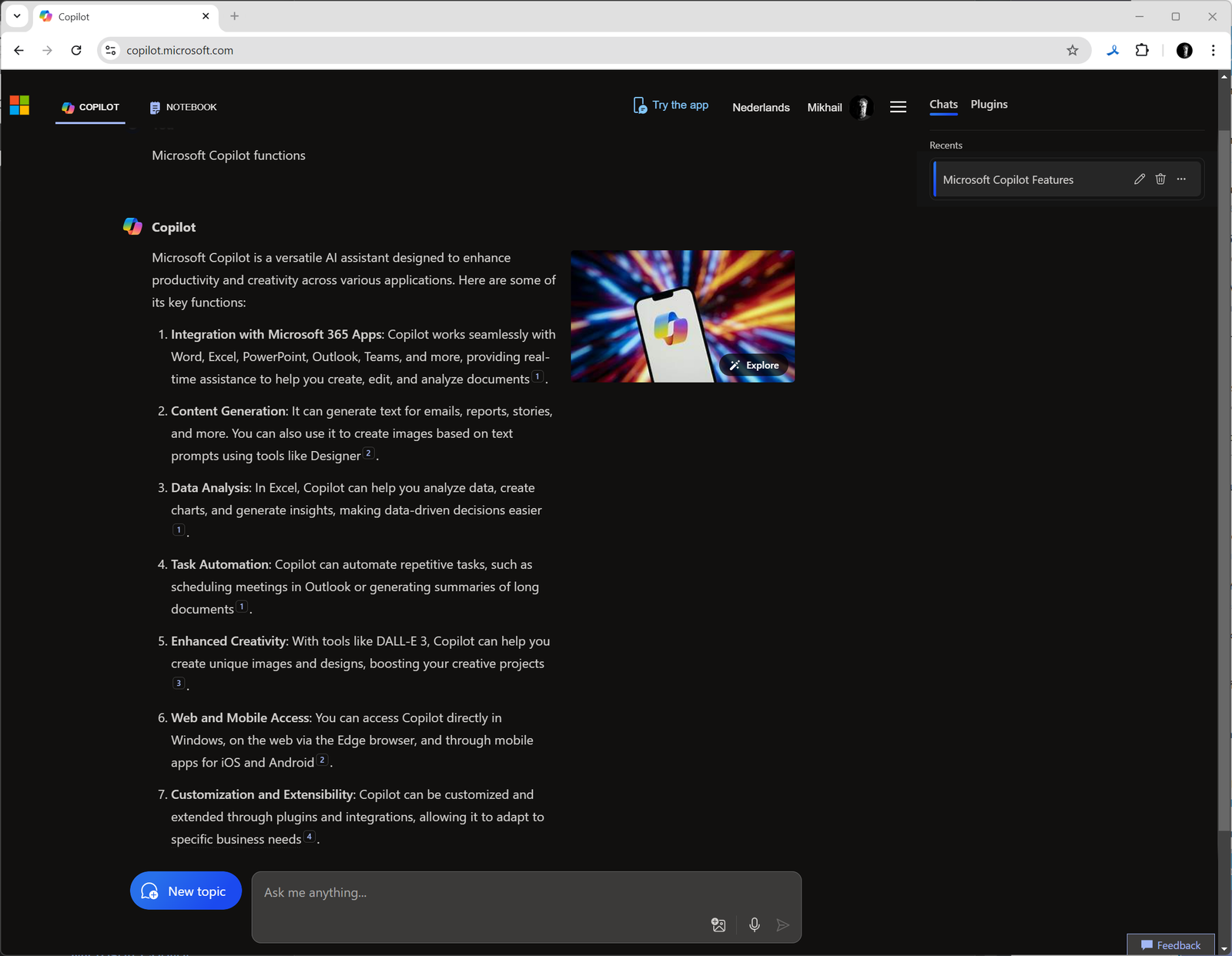Open the Mikhail account avatar

pyautogui.click(x=862, y=108)
